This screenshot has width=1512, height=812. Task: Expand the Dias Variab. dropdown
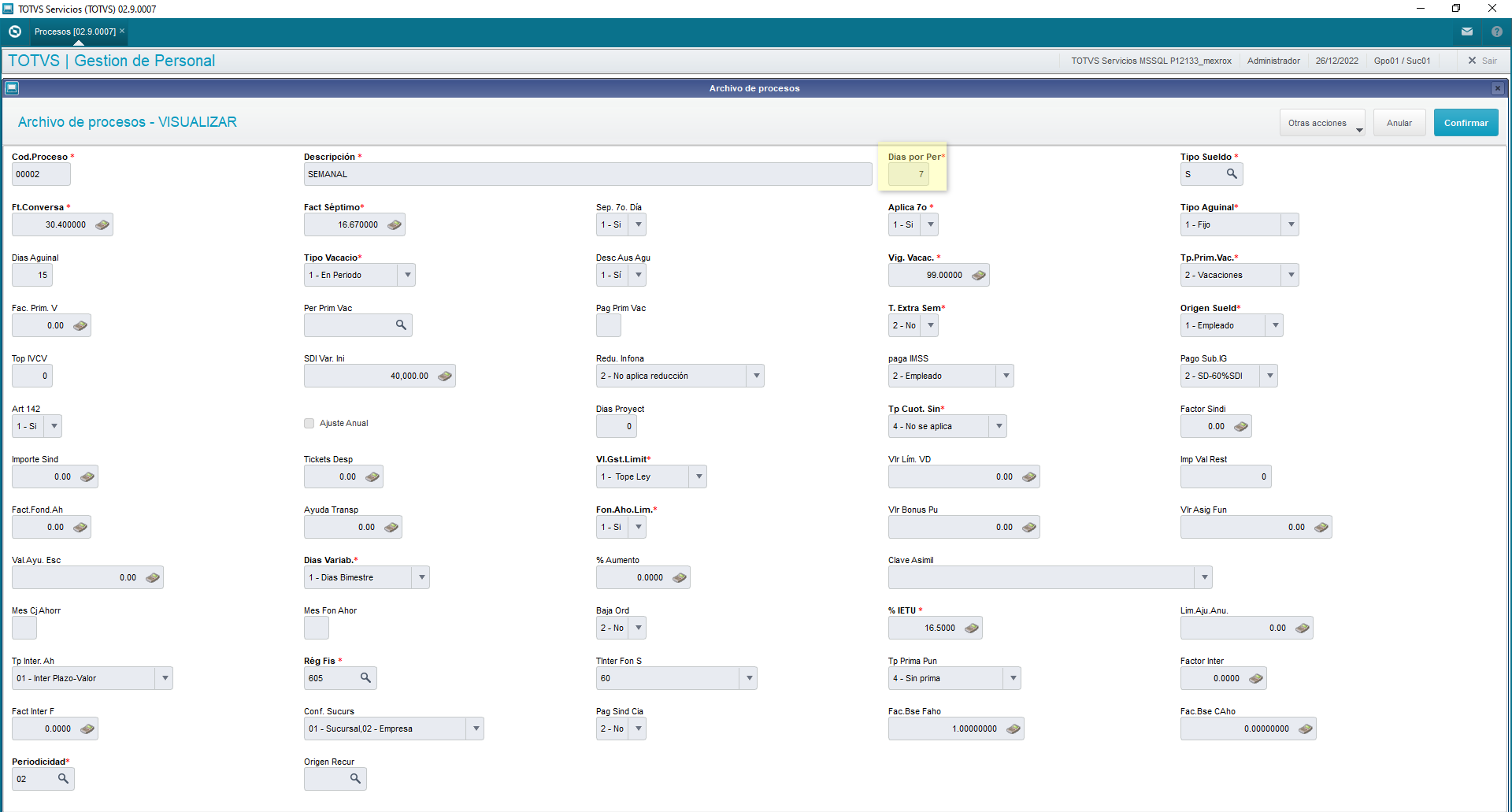click(421, 578)
